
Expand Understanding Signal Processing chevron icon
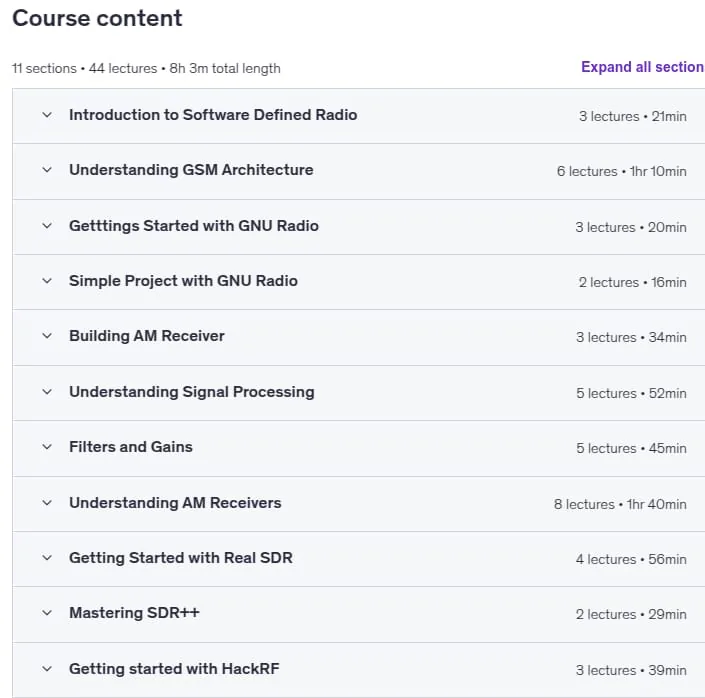pyautogui.click(x=47, y=392)
